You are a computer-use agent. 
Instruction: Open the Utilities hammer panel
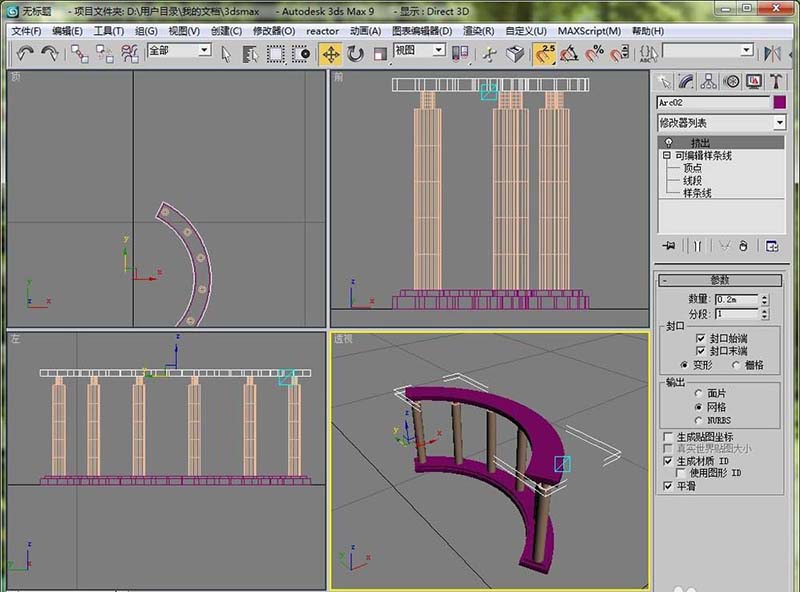tap(775, 82)
